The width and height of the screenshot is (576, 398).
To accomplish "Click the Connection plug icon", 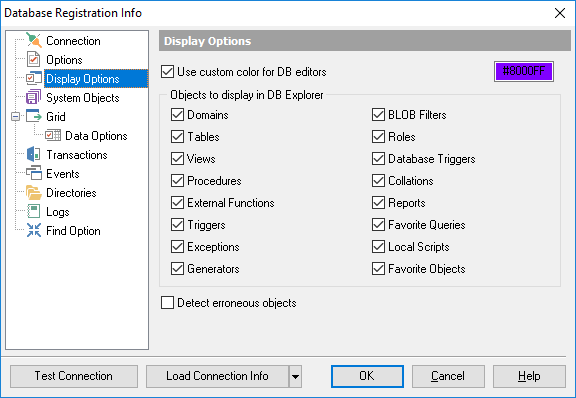I will click(x=34, y=40).
